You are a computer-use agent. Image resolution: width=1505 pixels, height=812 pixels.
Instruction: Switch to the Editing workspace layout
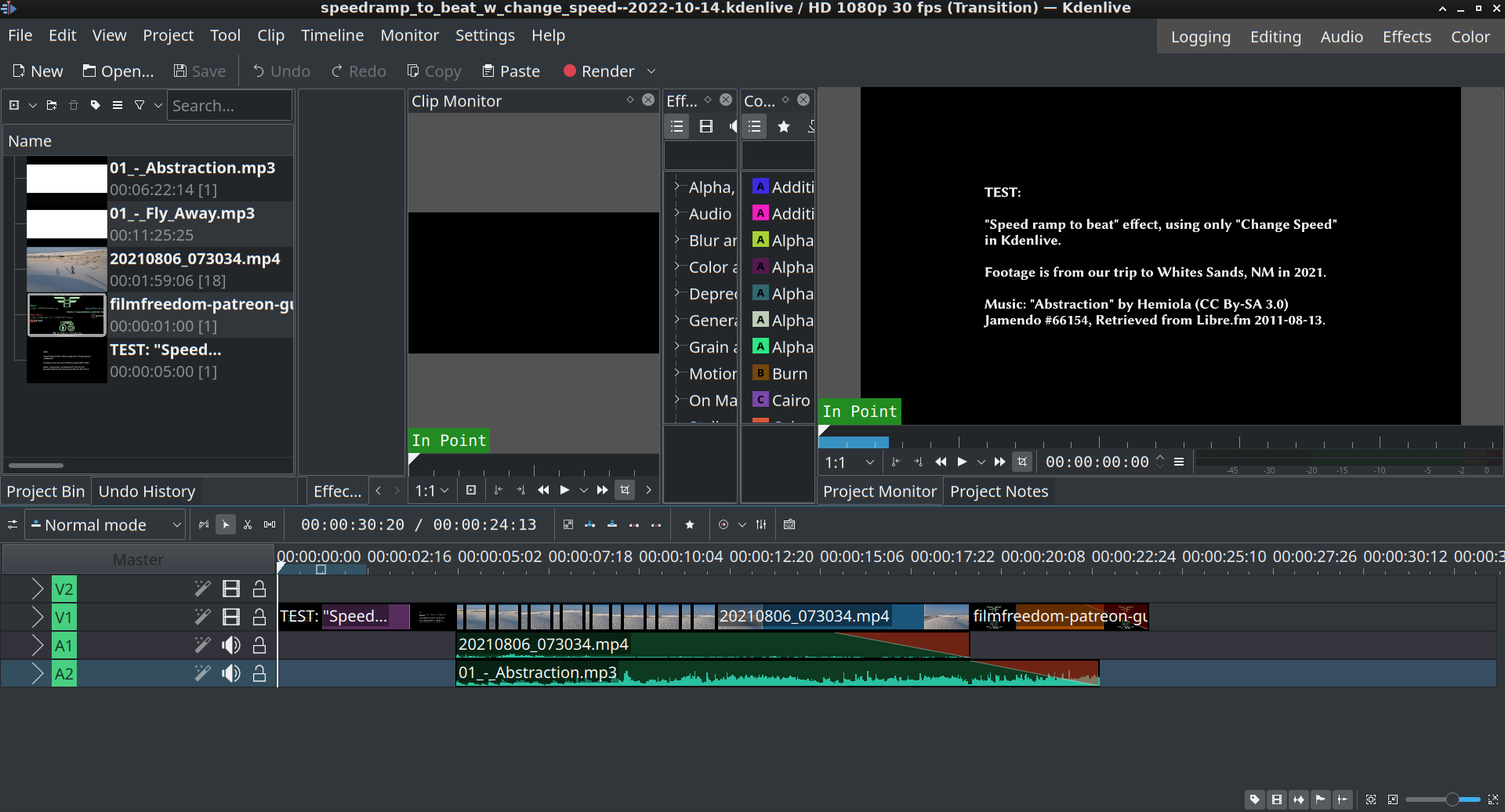click(1275, 37)
